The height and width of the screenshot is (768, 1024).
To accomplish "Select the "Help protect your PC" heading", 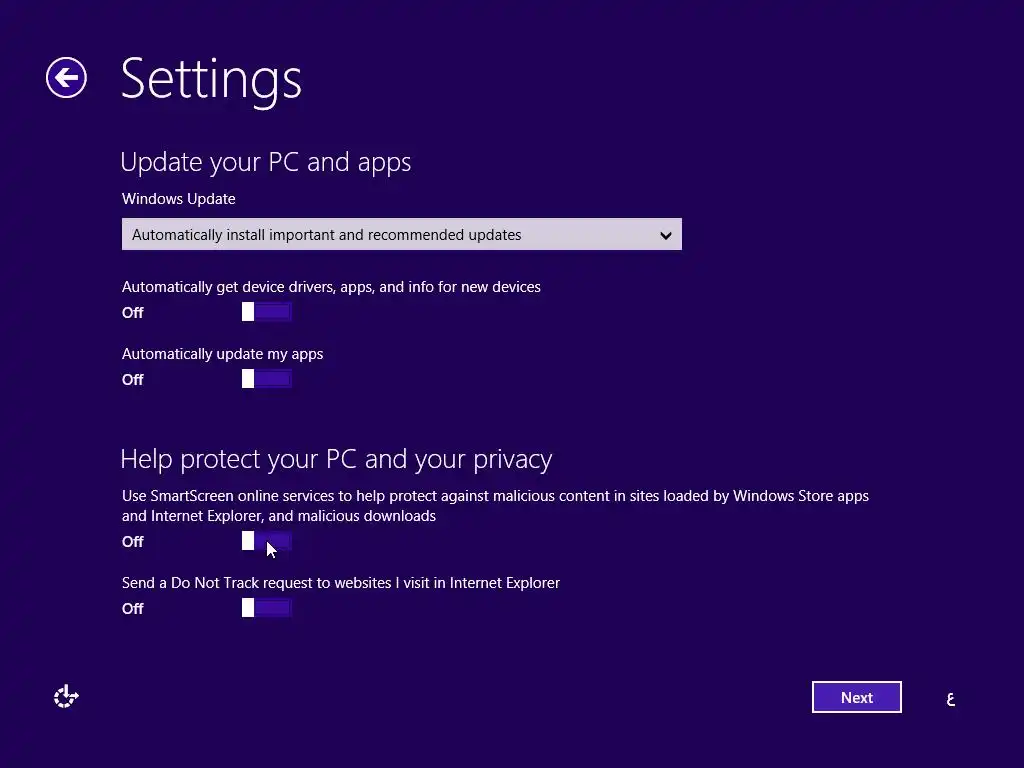I will pos(336,459).
